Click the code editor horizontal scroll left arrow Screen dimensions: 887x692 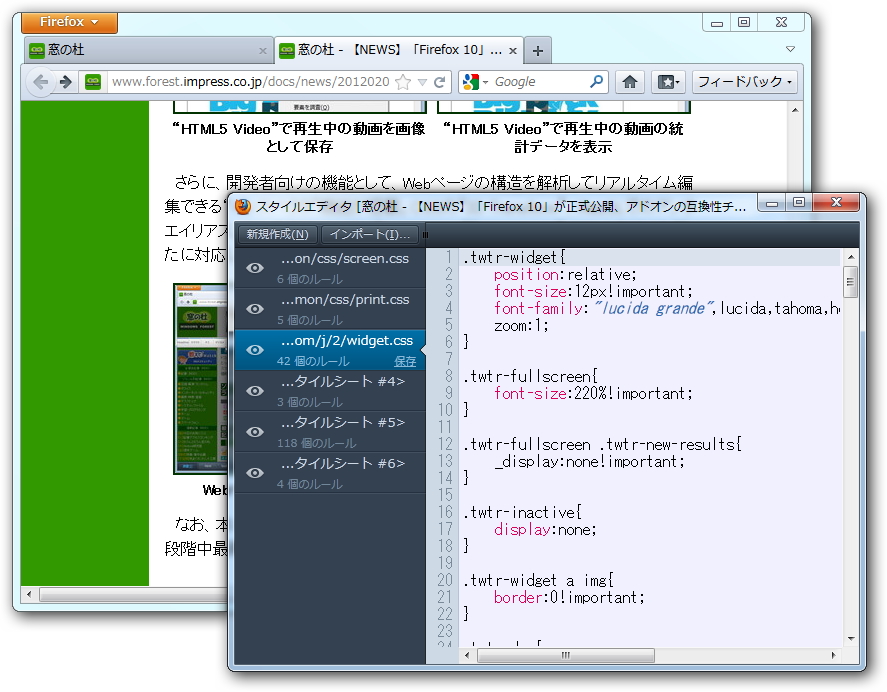(x=467, y=655)
